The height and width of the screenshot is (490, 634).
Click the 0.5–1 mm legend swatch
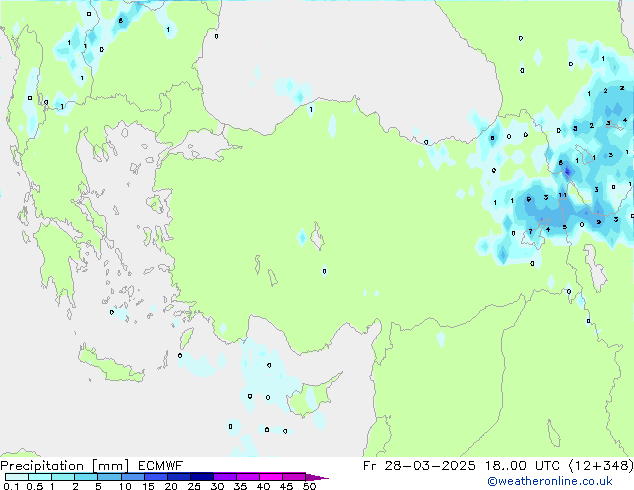click(x=40, y=477)
